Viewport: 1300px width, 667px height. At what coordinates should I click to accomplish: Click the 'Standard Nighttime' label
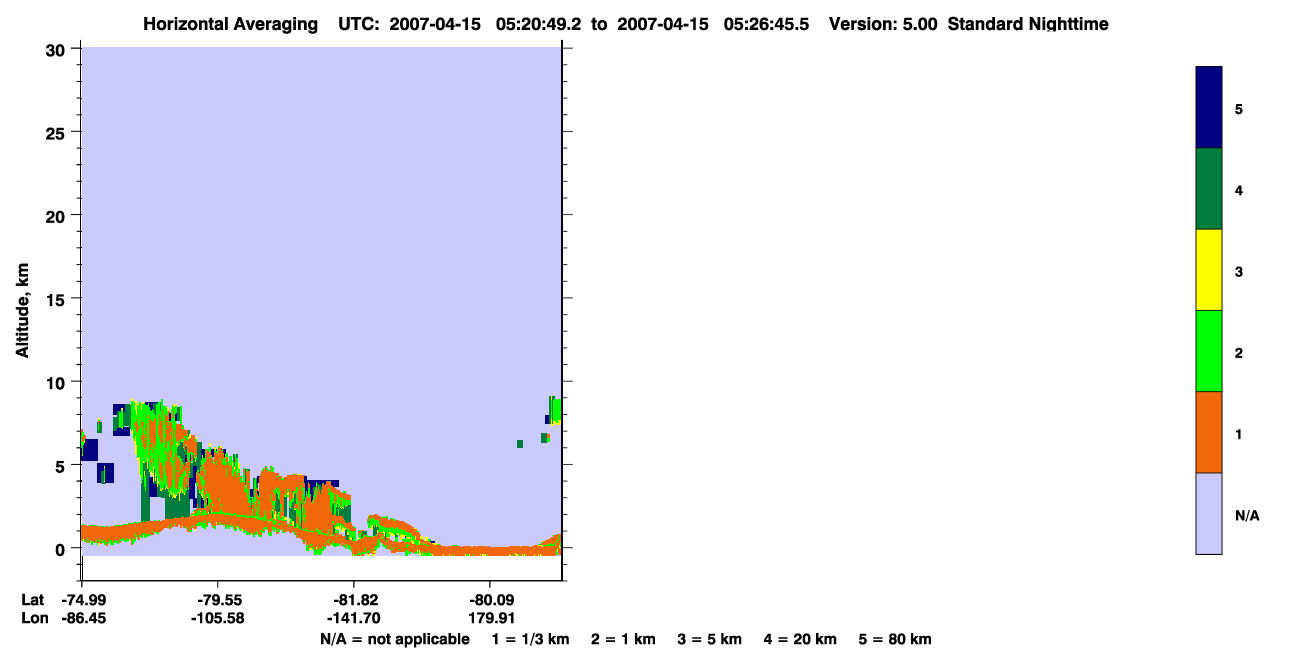1028,24
